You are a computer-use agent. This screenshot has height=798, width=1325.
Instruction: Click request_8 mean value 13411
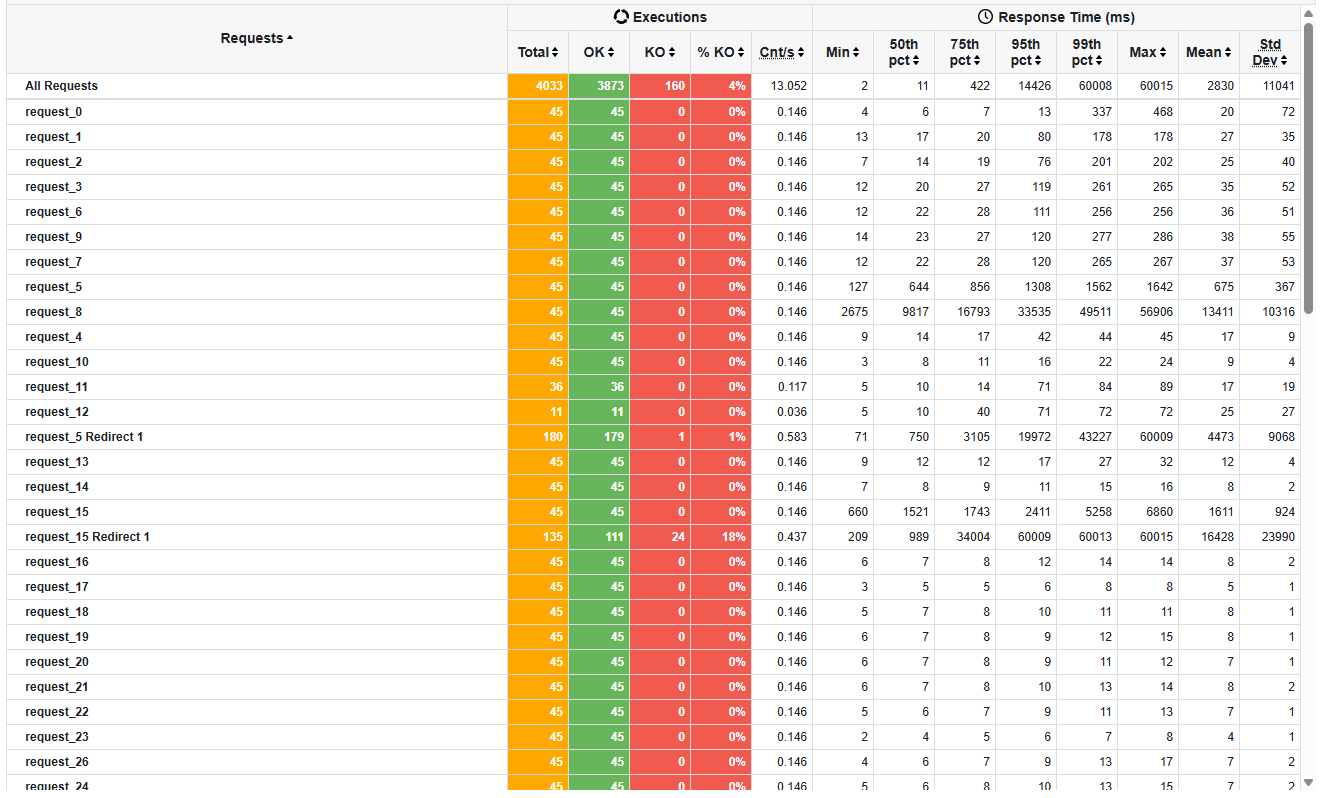[x=1217, y=312]
